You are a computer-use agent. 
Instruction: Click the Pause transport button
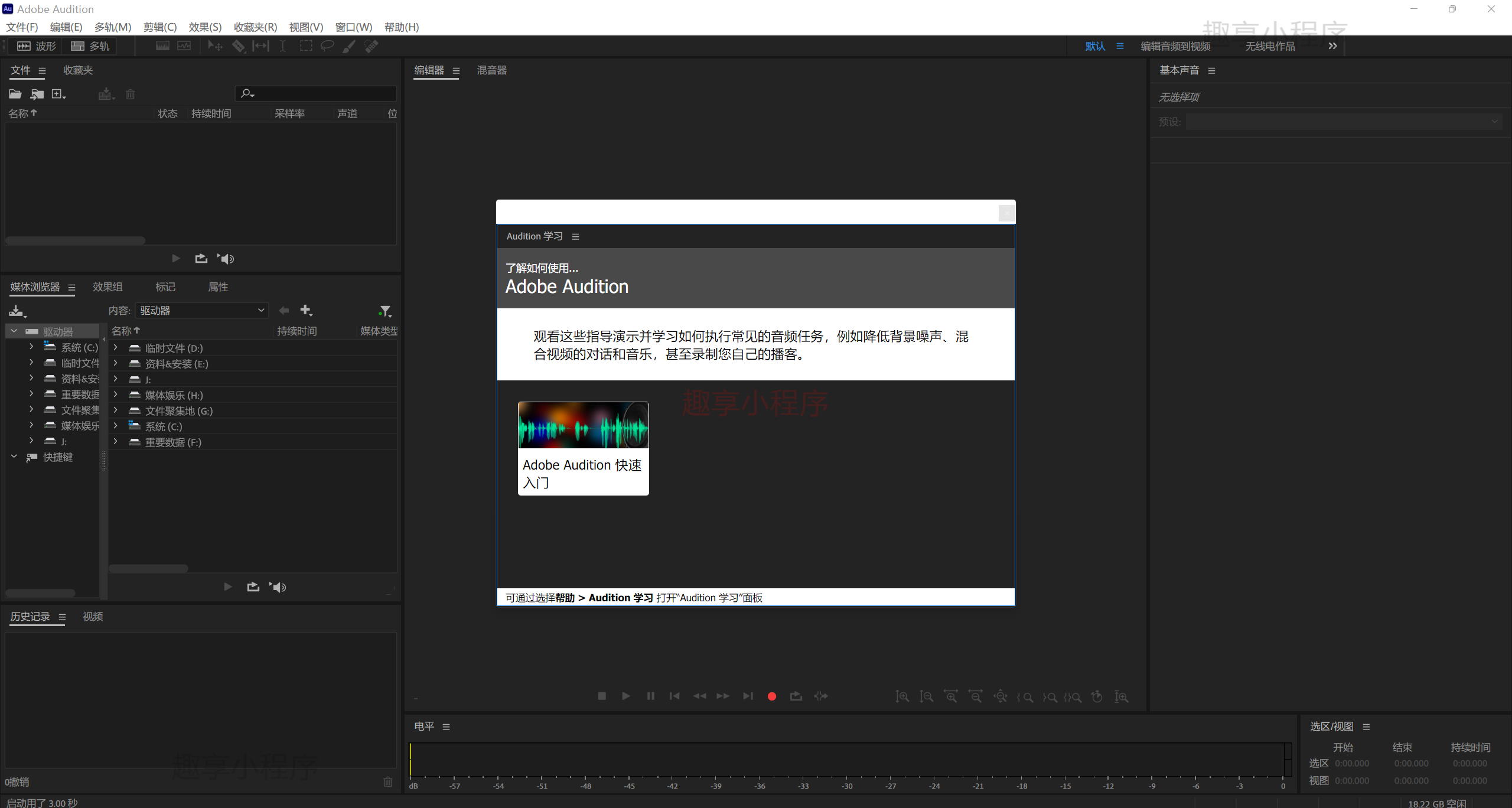(x=650, y=696)
